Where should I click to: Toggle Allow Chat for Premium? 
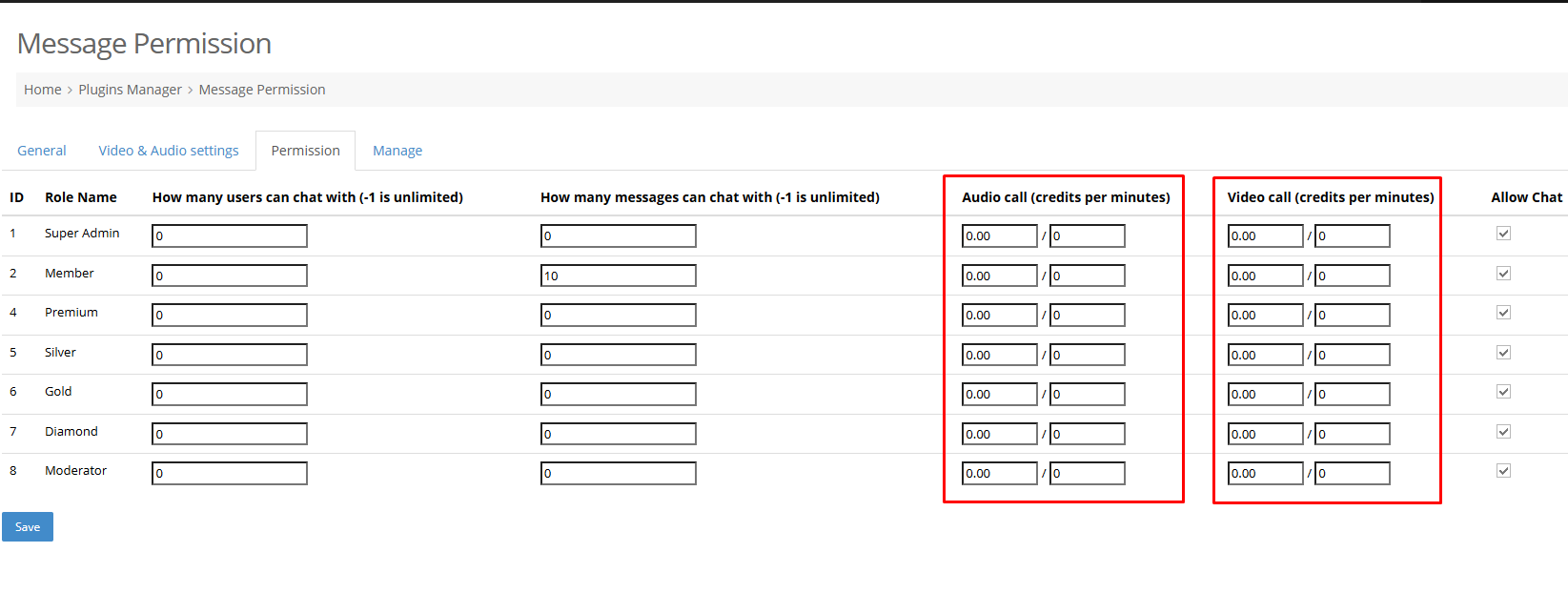point(1503,313)
